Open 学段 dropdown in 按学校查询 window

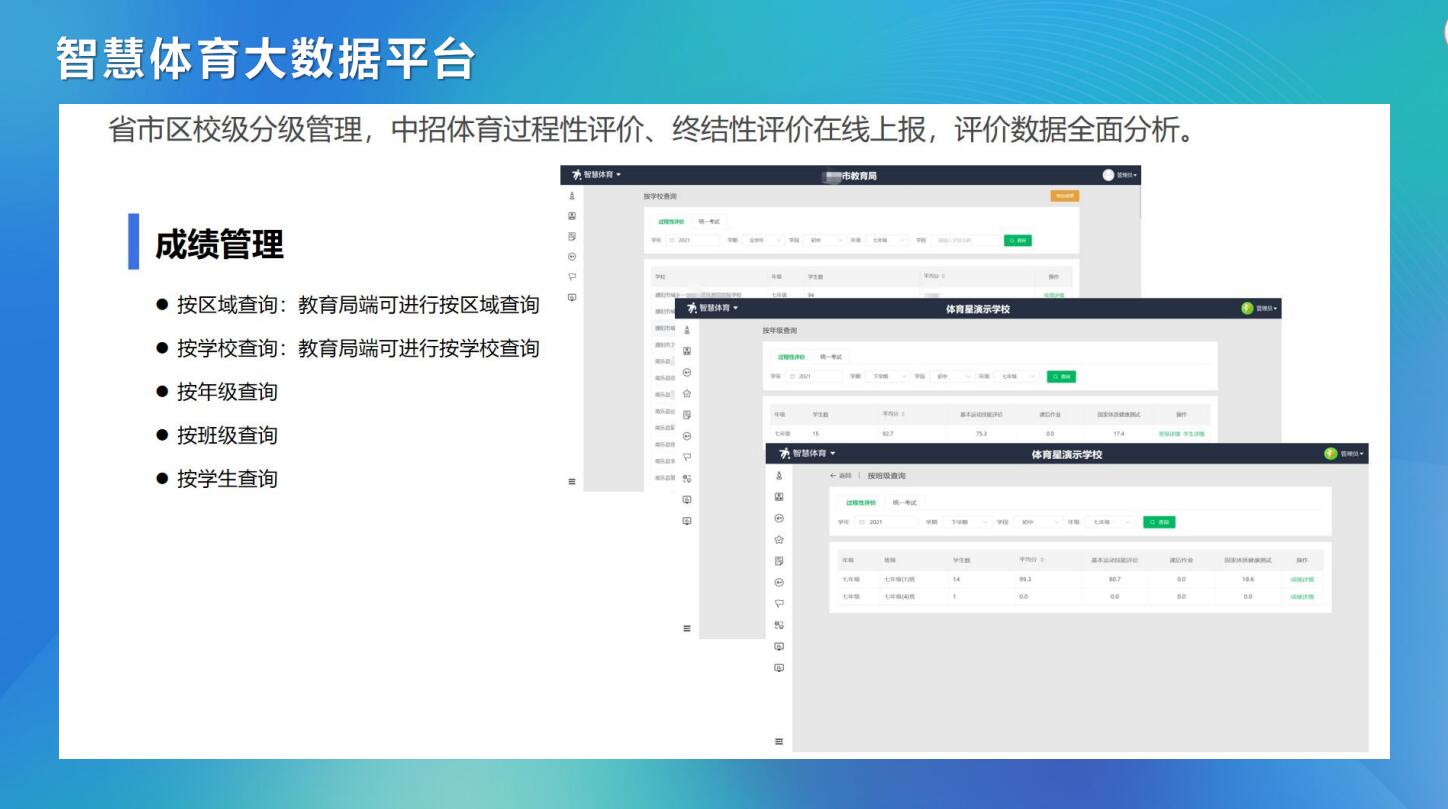[824, 240]
